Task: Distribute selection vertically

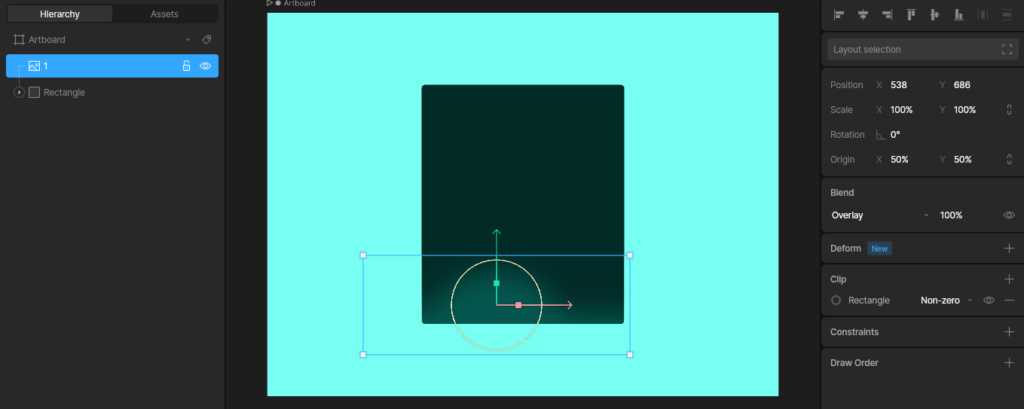Action: tap(1006, 15)
